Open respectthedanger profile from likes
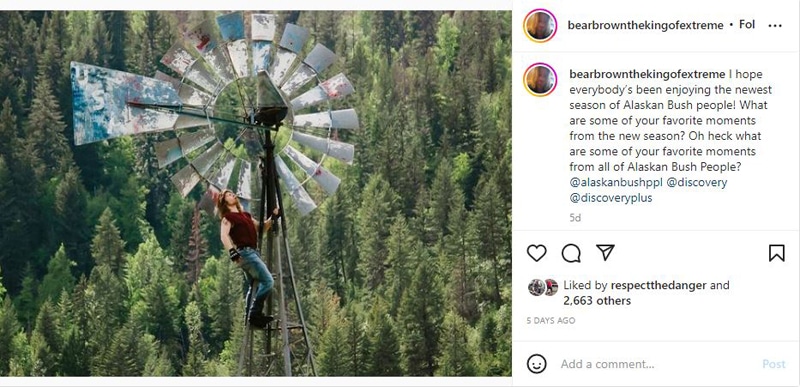800x387 pixels. 658,285
